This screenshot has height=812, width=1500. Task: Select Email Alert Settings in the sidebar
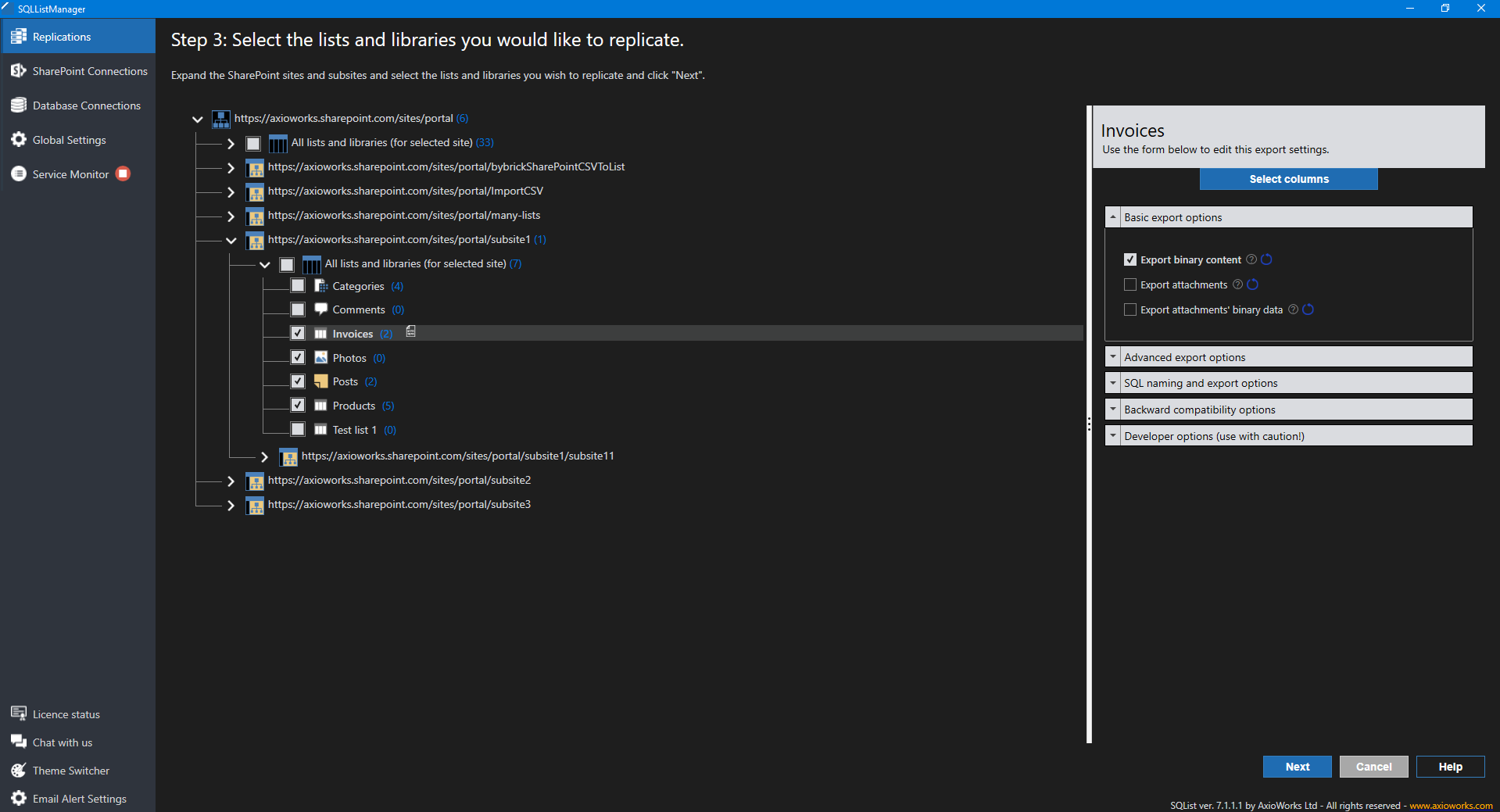(x=17, y=798)
